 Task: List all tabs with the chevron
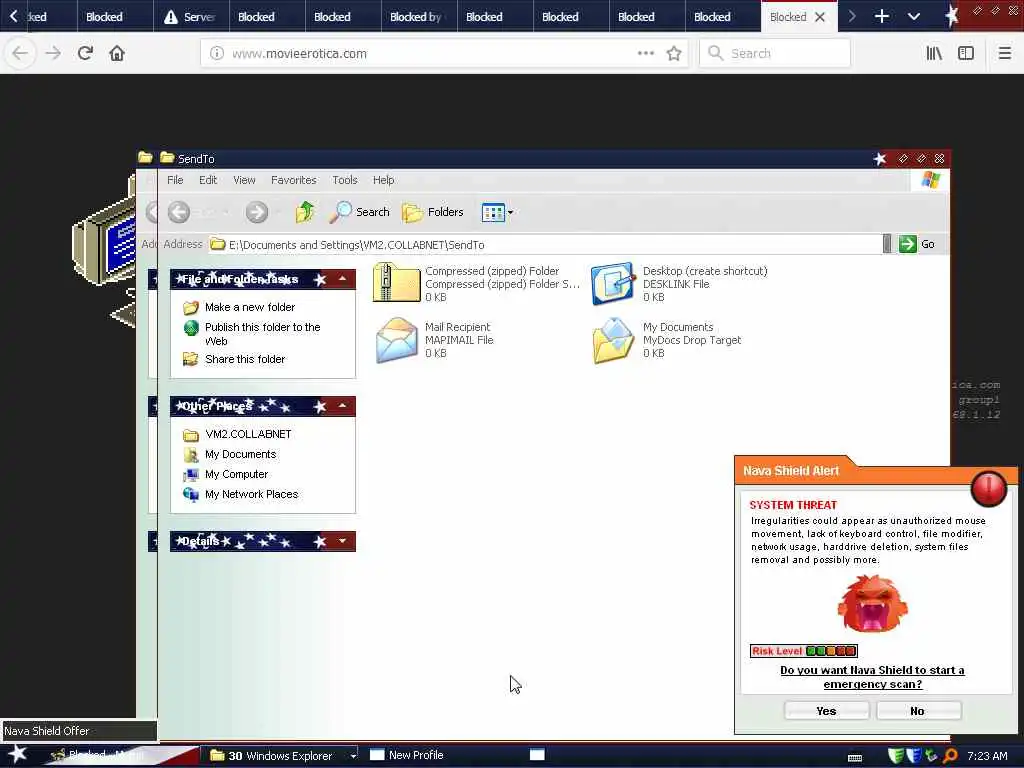[914, 16]
